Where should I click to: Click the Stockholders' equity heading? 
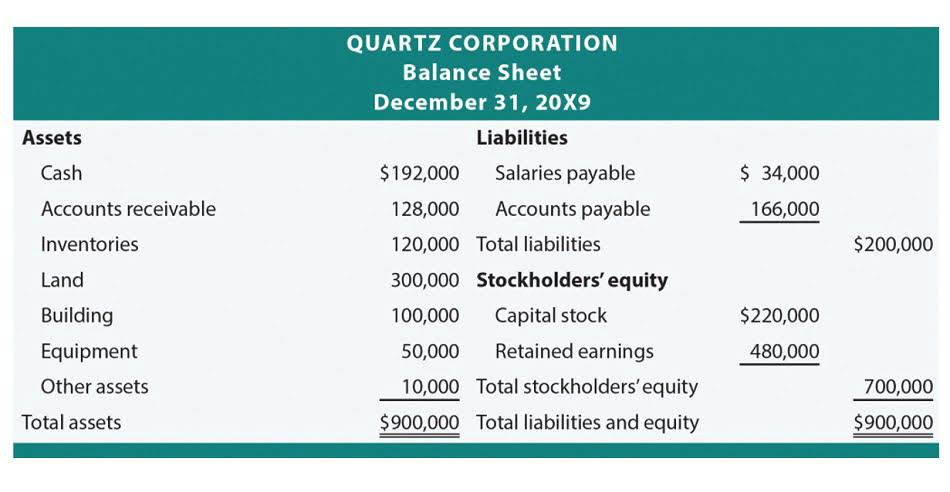click(x=571, y=280)
